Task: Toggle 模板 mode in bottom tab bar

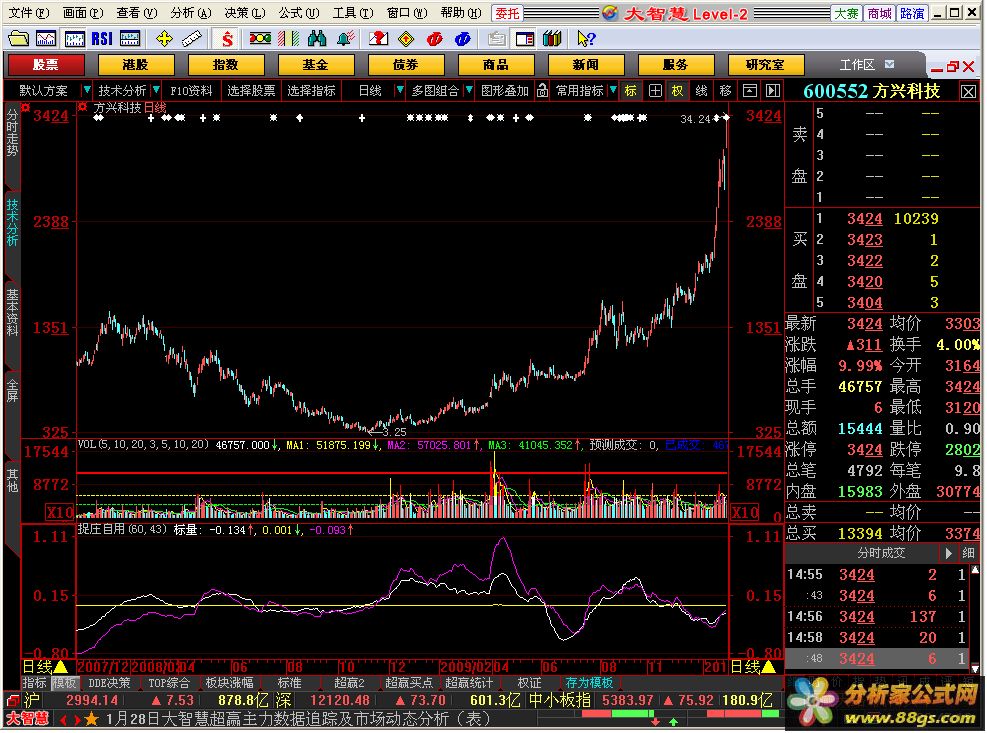Action: pyautogui.click(x=64, y=683)
